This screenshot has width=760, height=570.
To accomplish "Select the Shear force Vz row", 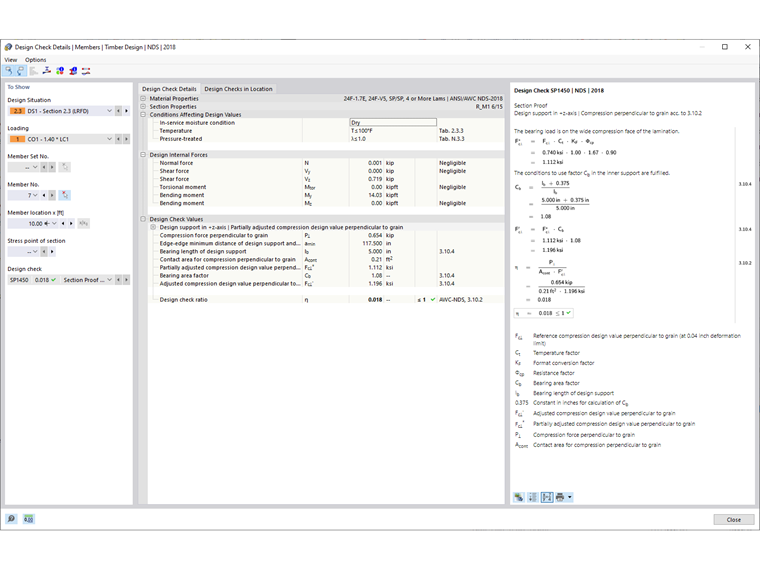I will pyautogui.click(x=326, y=179).
